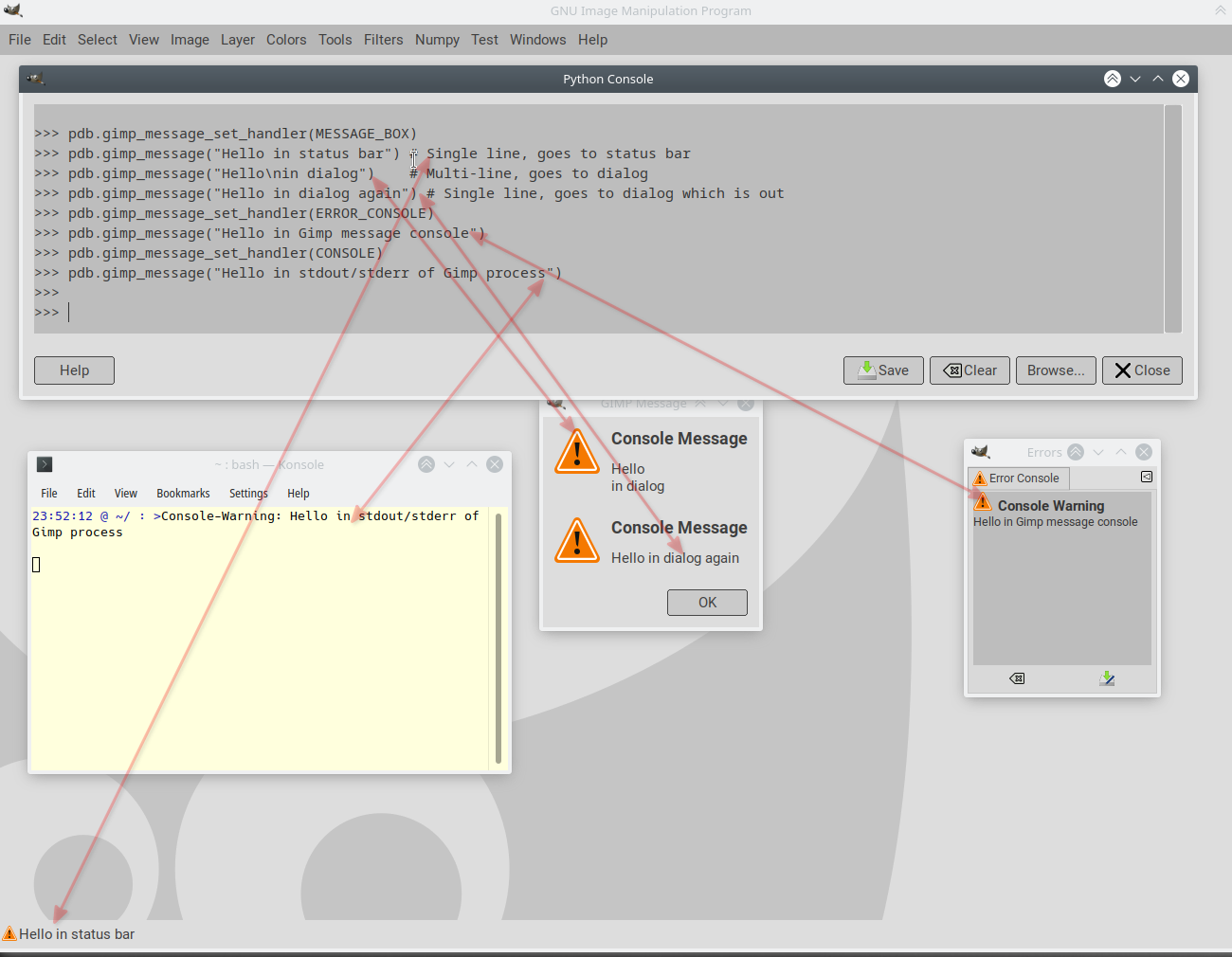This screenshot has width=1232, height=957.
Task: Click the "Hello in dialog again" message text in the dialog
Action: (x=675, y=558)
